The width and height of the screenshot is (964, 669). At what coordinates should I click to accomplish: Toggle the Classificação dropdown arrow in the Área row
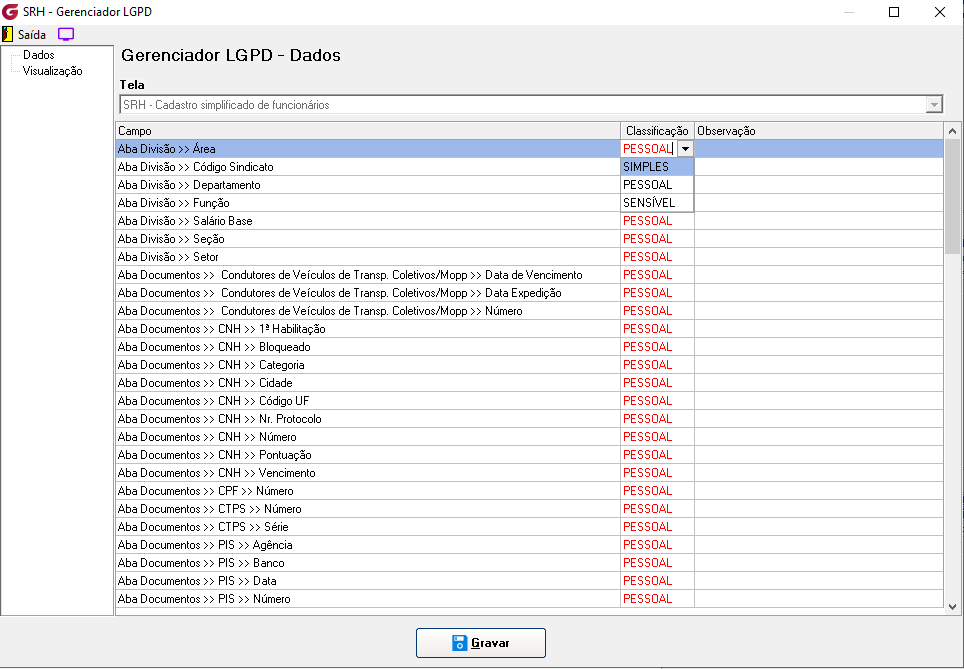[x=685, y=149]
